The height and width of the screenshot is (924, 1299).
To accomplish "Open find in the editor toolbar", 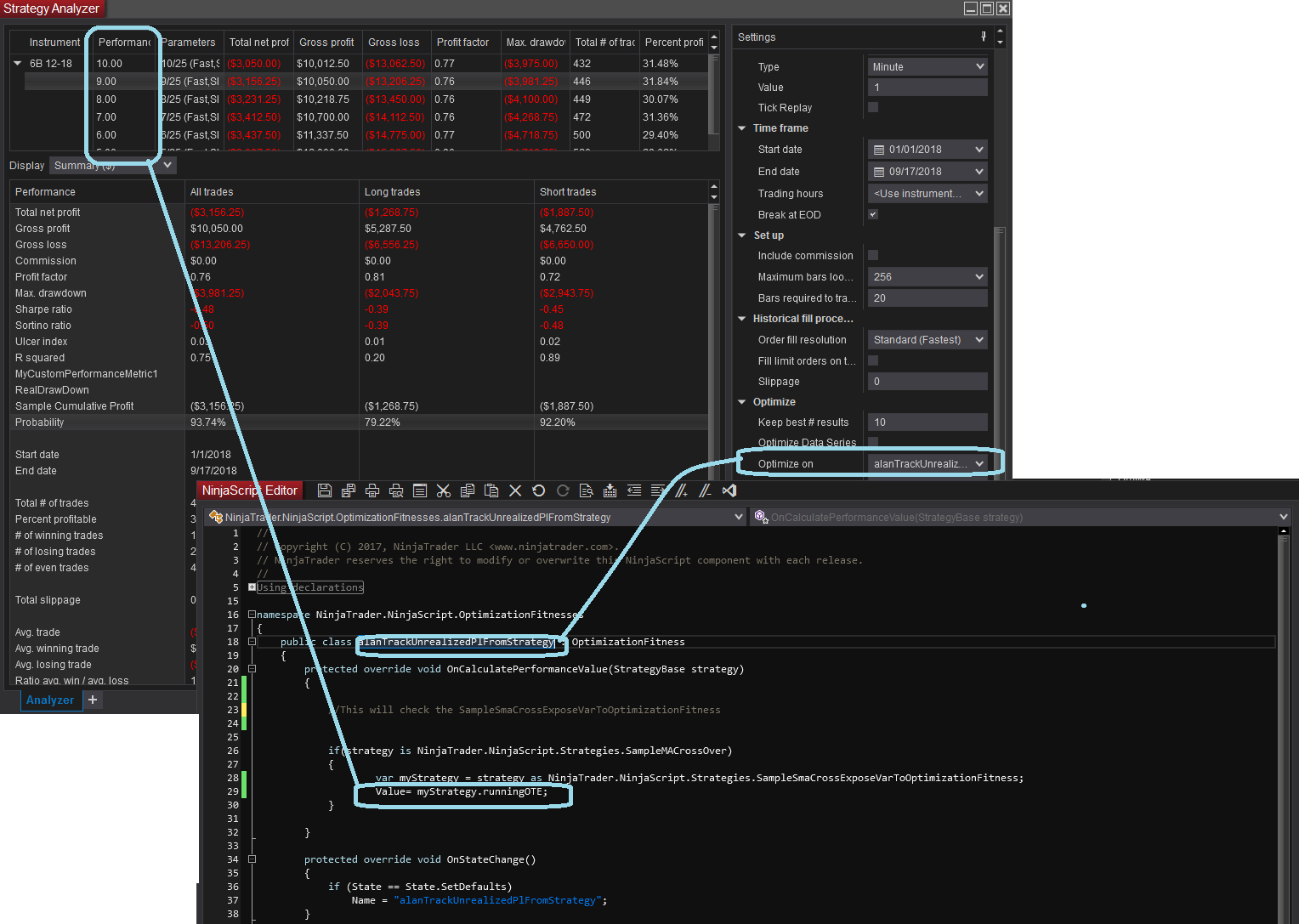I will [x=587, y=490].
